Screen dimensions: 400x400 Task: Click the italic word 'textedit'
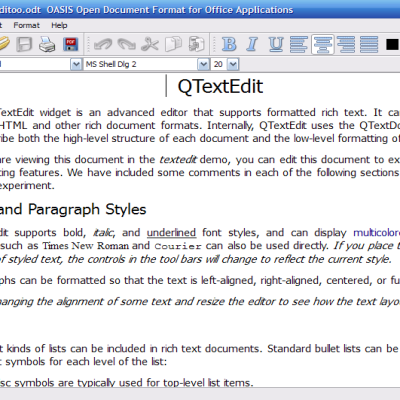point(178,160)
